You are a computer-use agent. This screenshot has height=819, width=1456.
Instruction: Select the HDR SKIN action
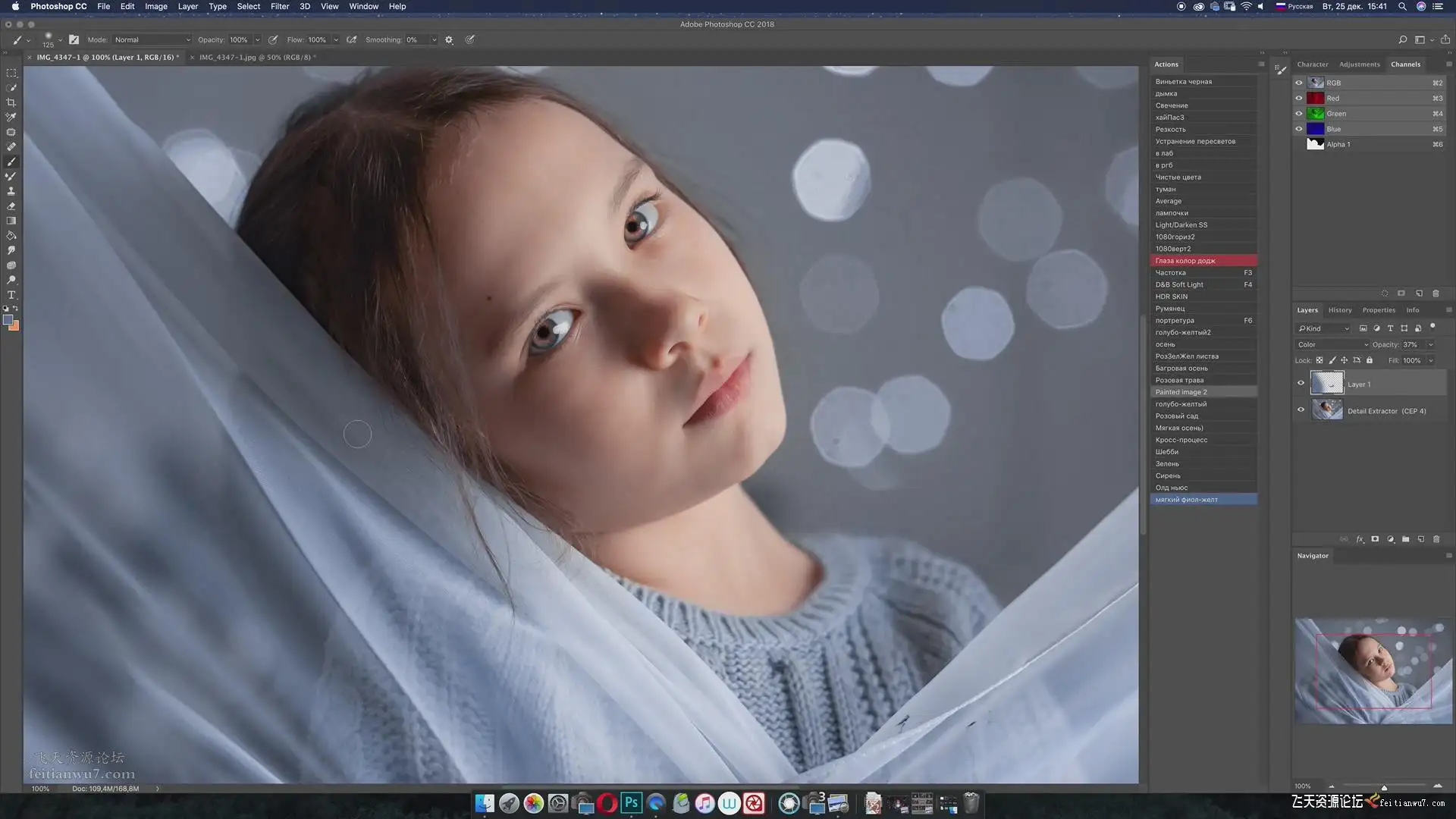click(x=1171, y=297)
